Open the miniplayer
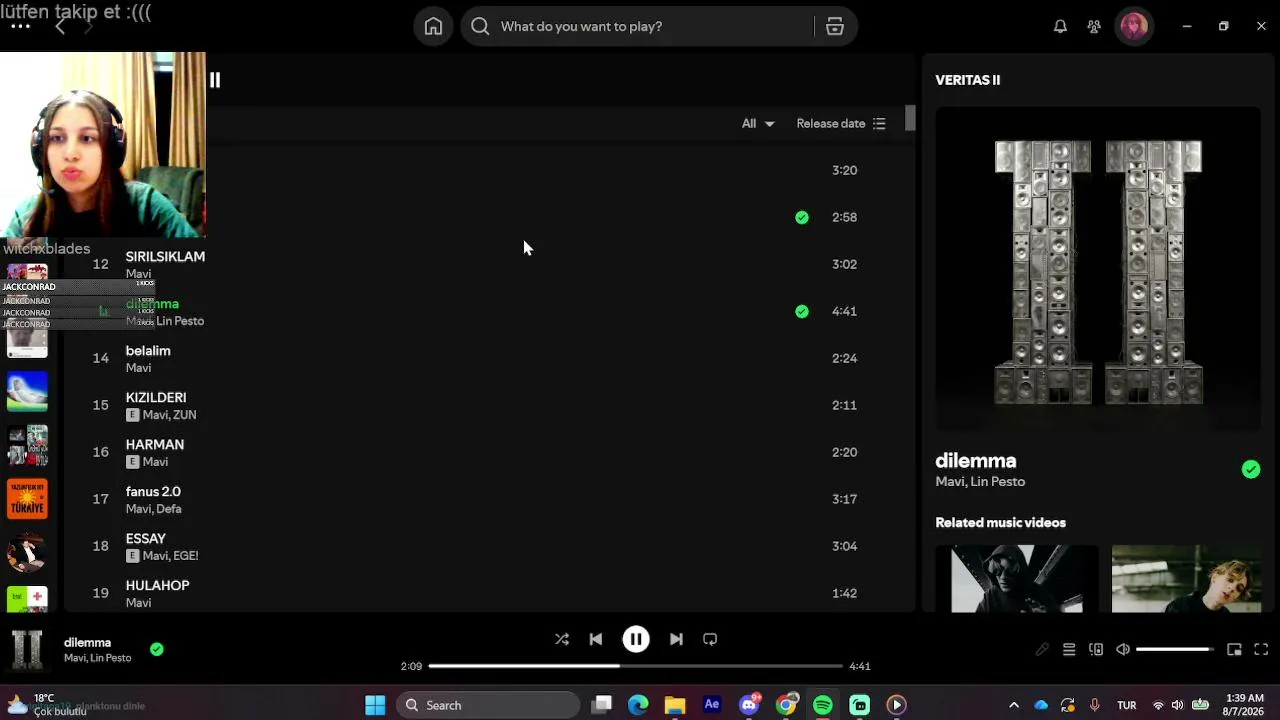 1234,650
